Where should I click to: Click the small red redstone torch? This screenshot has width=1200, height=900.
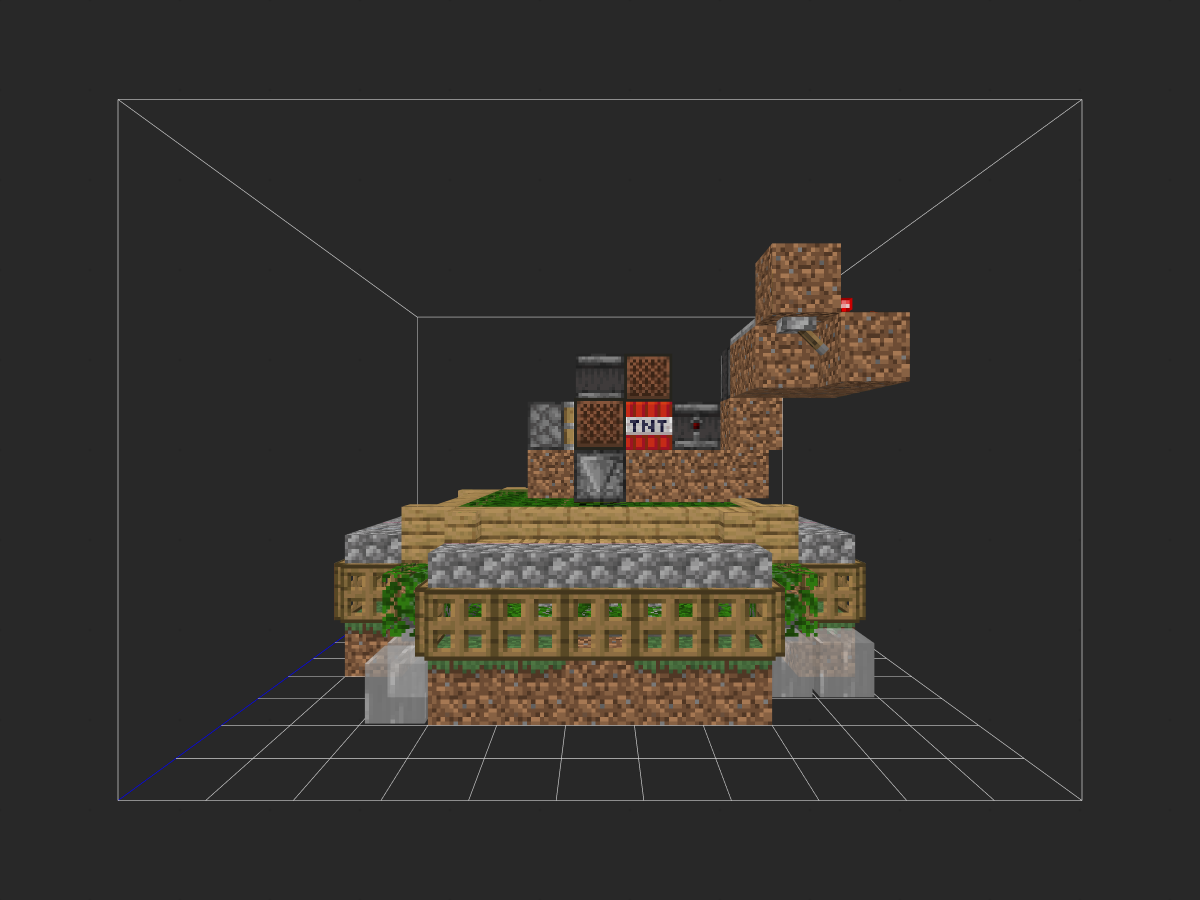pyautogui.click(x=846, y=305)
